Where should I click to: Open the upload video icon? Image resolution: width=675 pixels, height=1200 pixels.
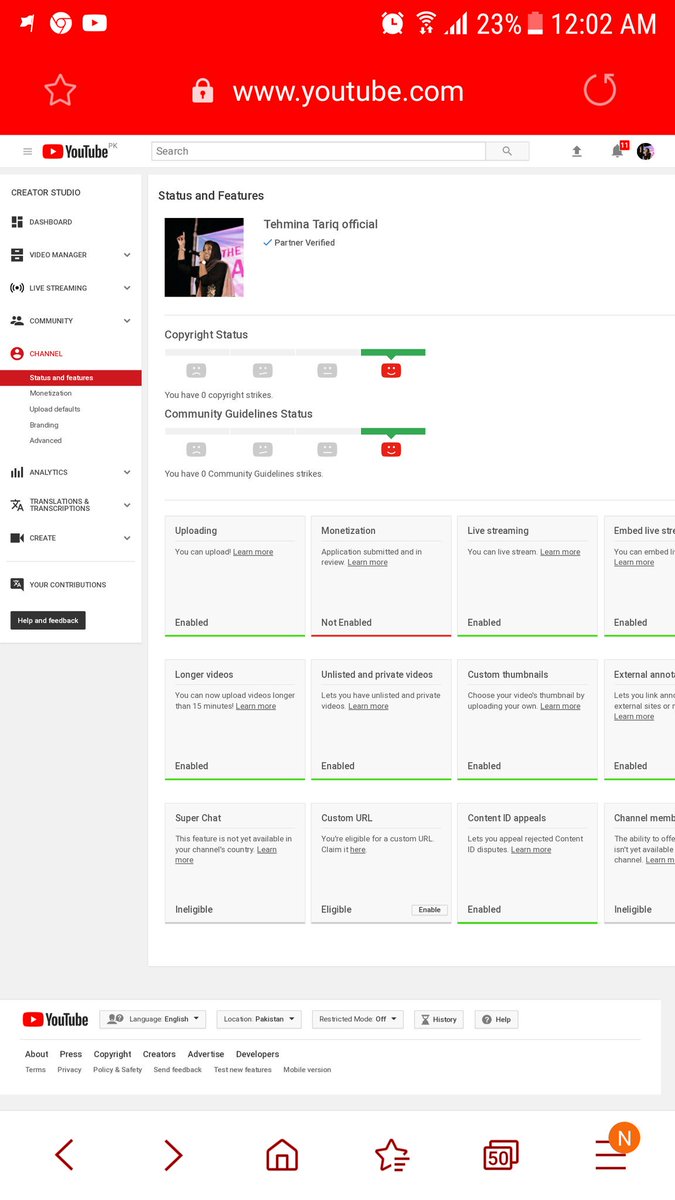(577, 151)
